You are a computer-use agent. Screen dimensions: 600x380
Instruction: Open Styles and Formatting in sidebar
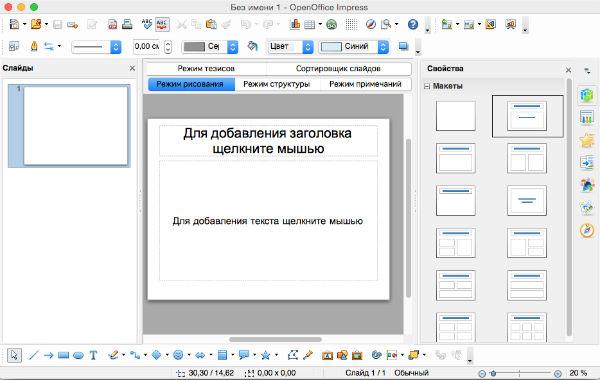587,185
